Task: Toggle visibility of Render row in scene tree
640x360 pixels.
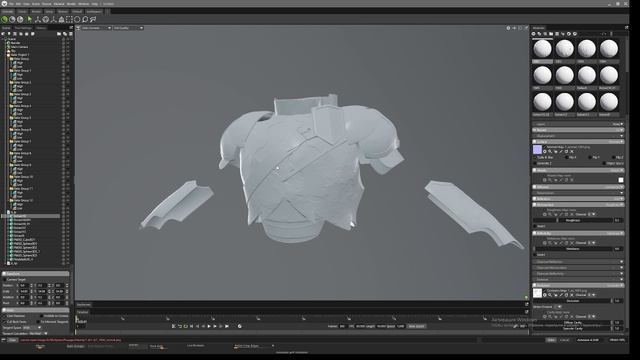Action: pos(63,43)
